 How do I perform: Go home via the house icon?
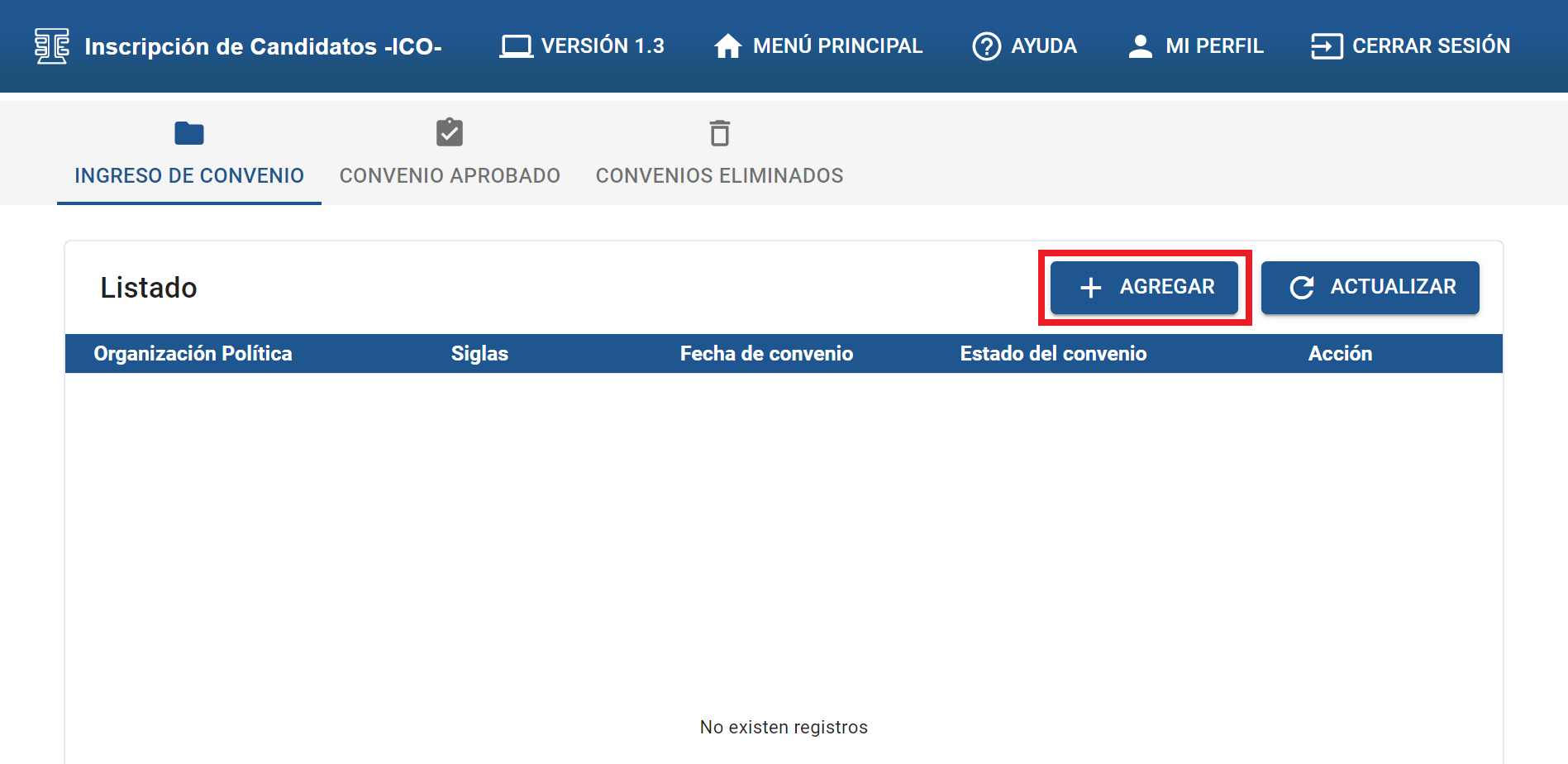(x=727, y=46)
